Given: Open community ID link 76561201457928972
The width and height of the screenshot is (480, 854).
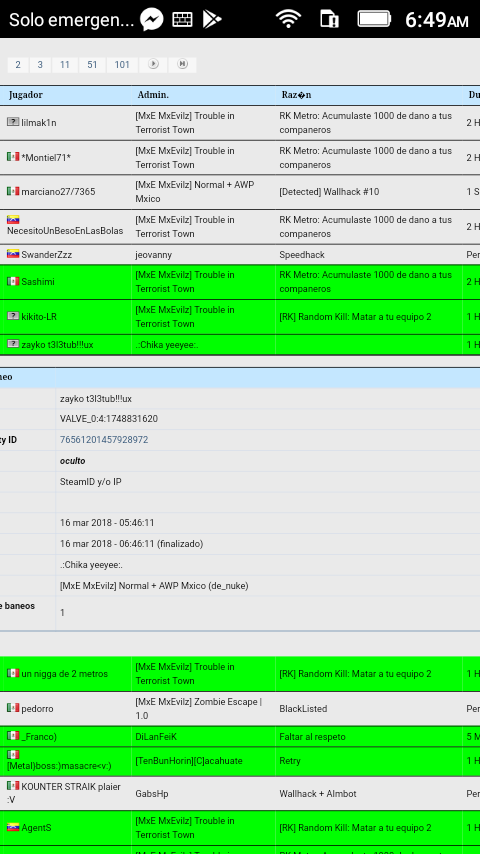Looking at the screenshot, I should tap(104, 440).
